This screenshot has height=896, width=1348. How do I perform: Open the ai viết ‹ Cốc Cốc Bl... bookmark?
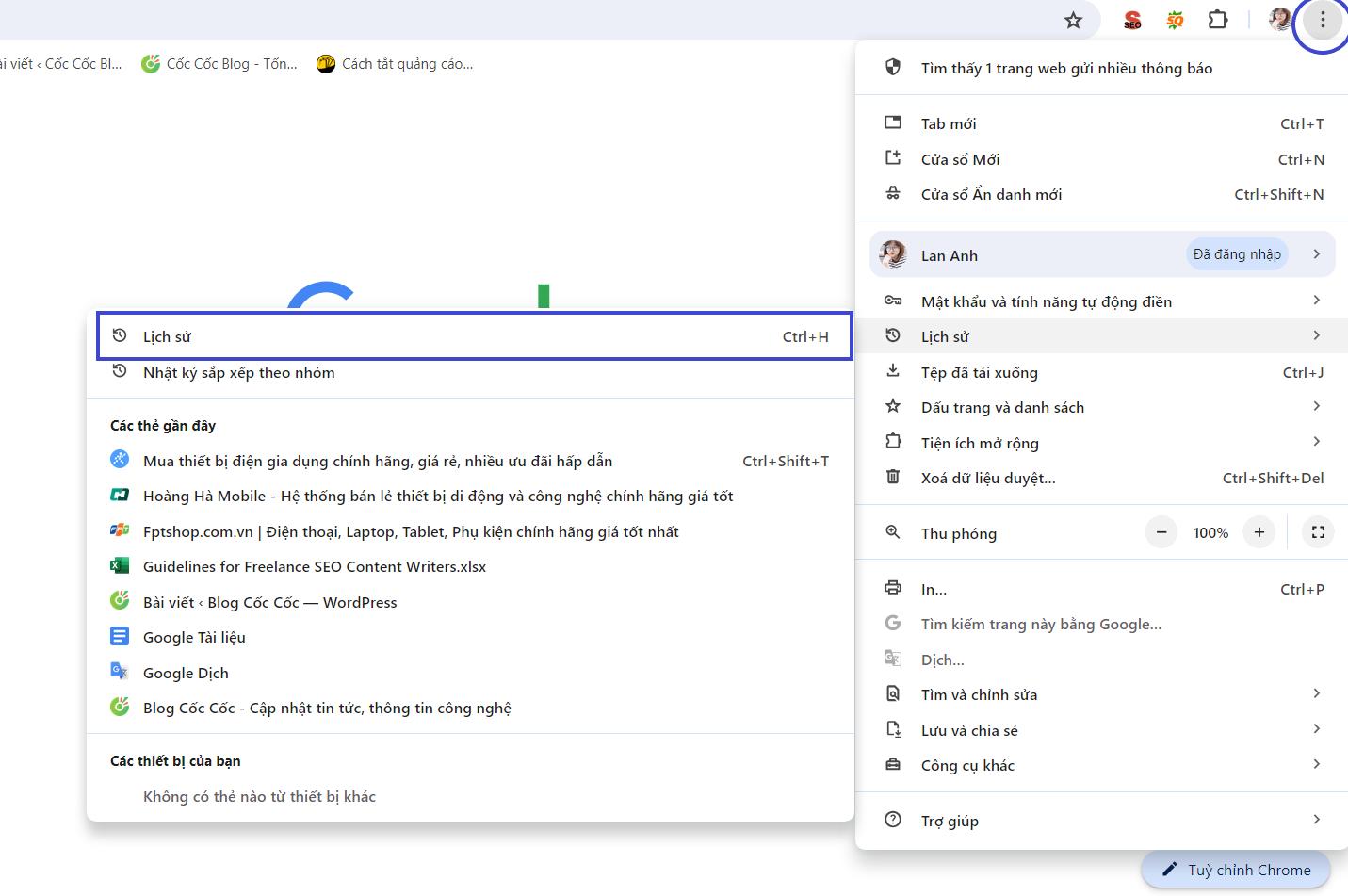coord(60,64)
